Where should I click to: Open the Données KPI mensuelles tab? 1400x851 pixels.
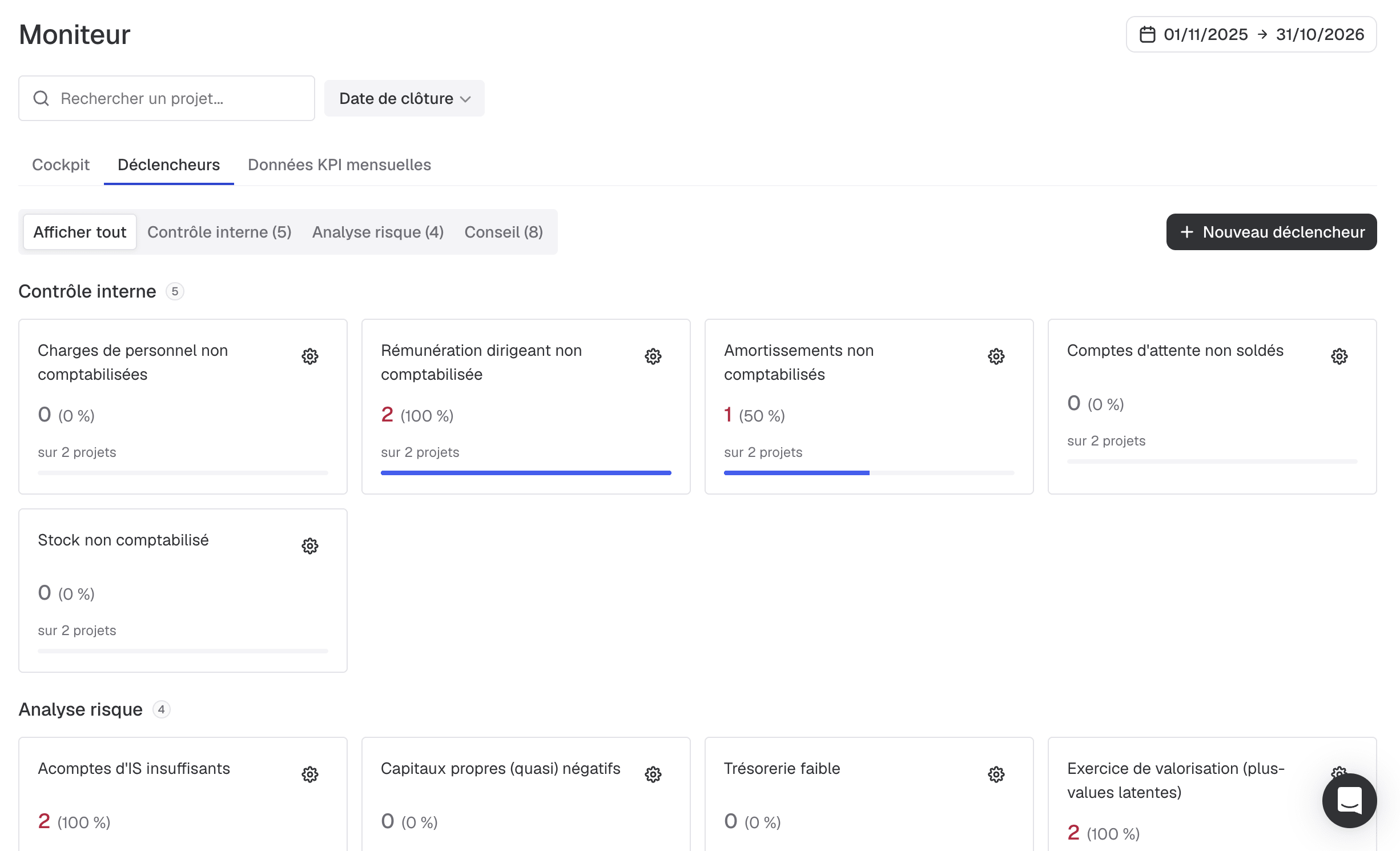coord(340,164)
